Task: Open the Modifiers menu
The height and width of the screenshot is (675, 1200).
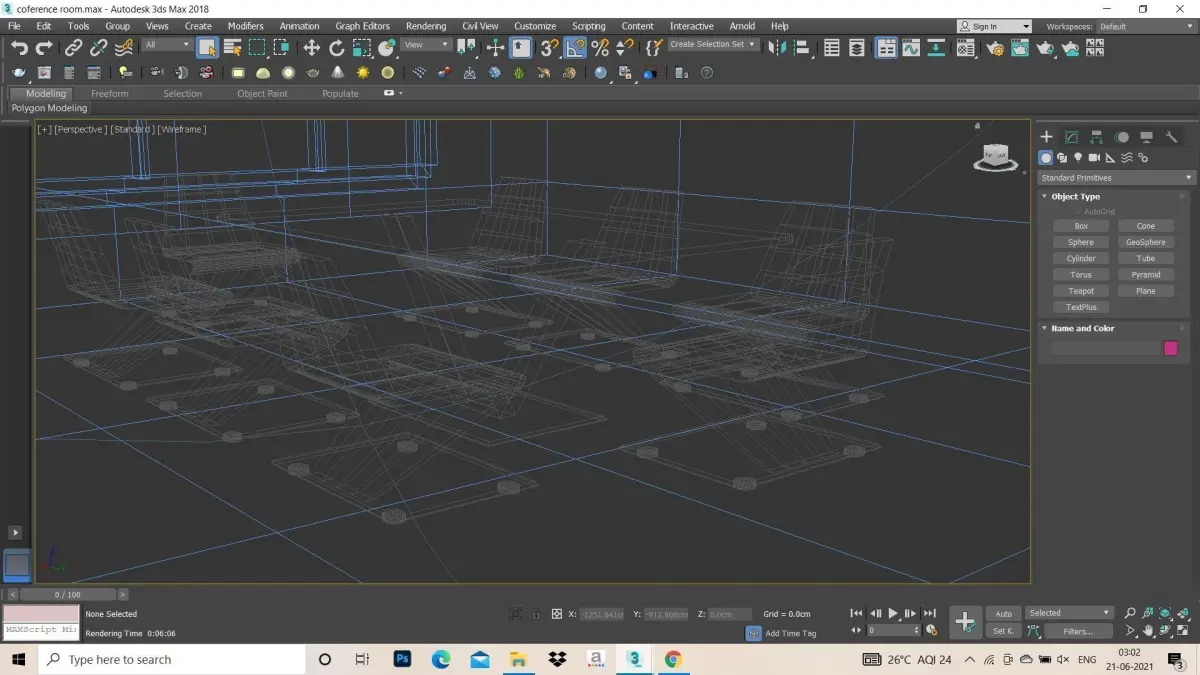Action: [x=245, y=26]
